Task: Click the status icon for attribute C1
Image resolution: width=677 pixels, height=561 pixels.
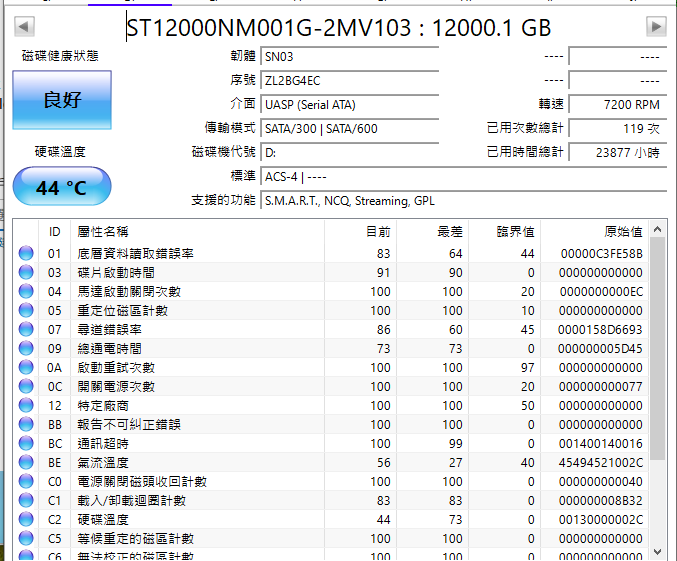Action: point(26,500)
